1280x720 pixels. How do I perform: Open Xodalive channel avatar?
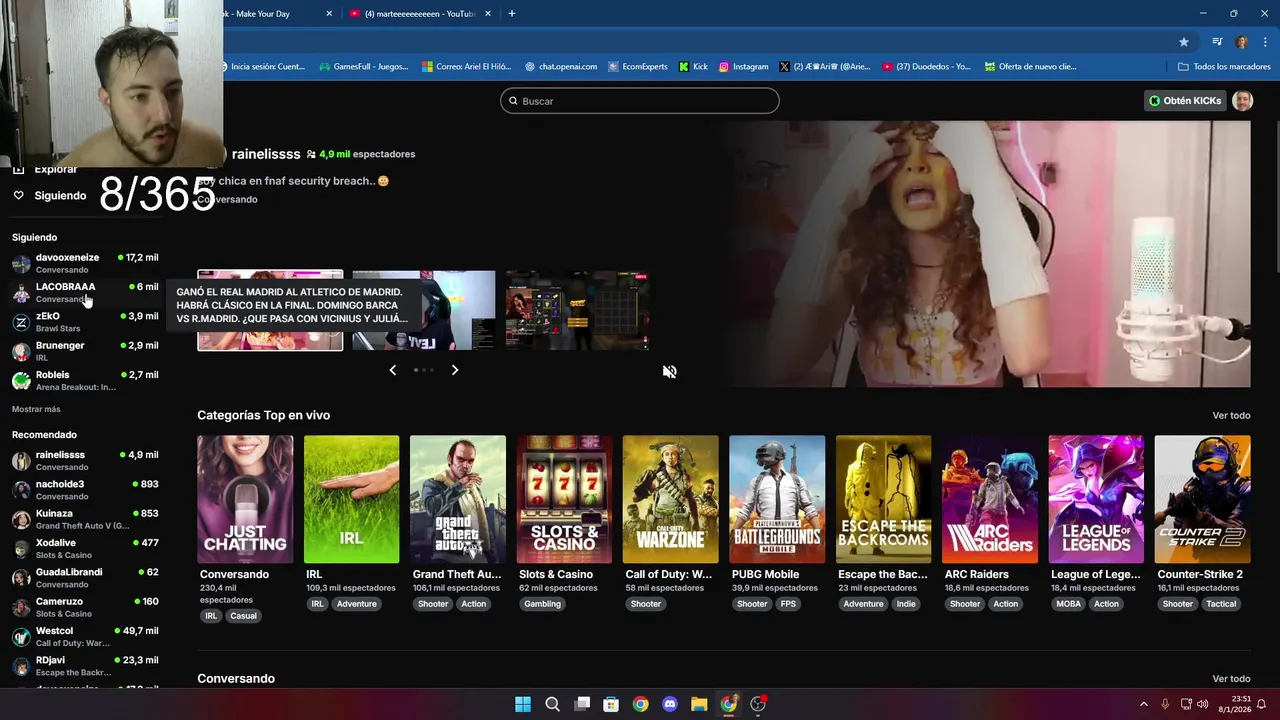[21, 549]
